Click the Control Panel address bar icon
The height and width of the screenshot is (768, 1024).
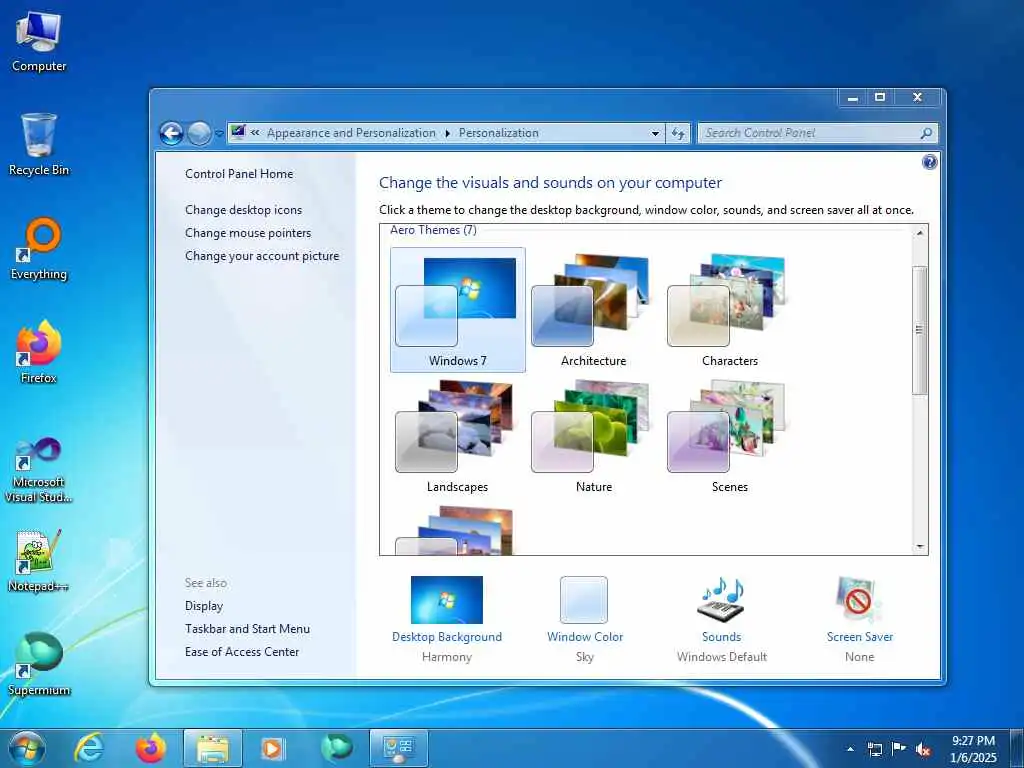coord(238,133)
